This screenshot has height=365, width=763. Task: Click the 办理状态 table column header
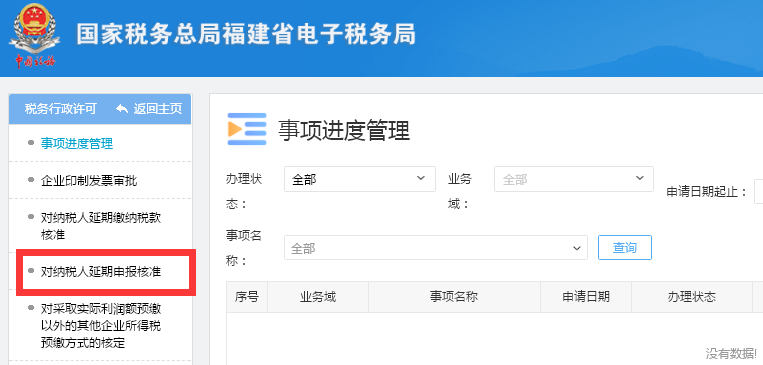coord(691,297)
